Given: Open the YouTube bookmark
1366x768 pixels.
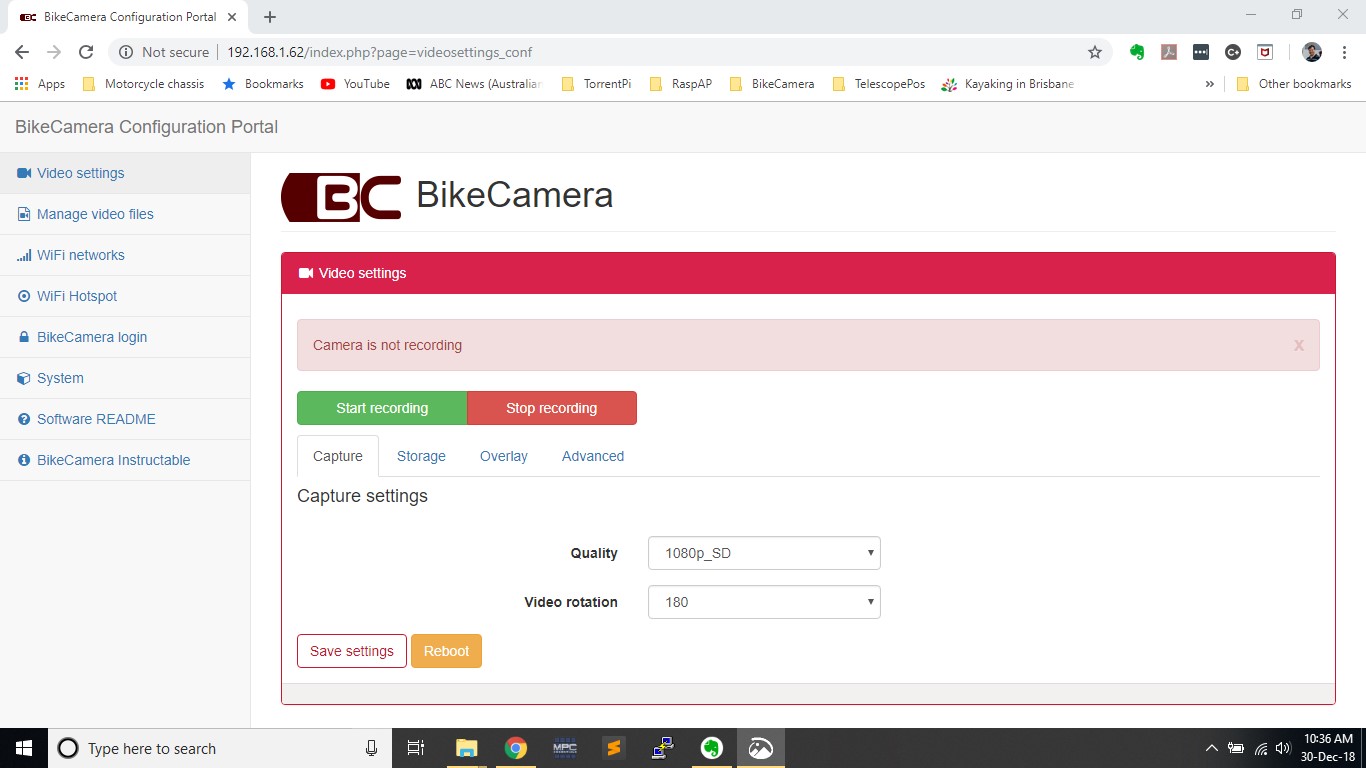Looking at the screenshot, I should [355, 84].
